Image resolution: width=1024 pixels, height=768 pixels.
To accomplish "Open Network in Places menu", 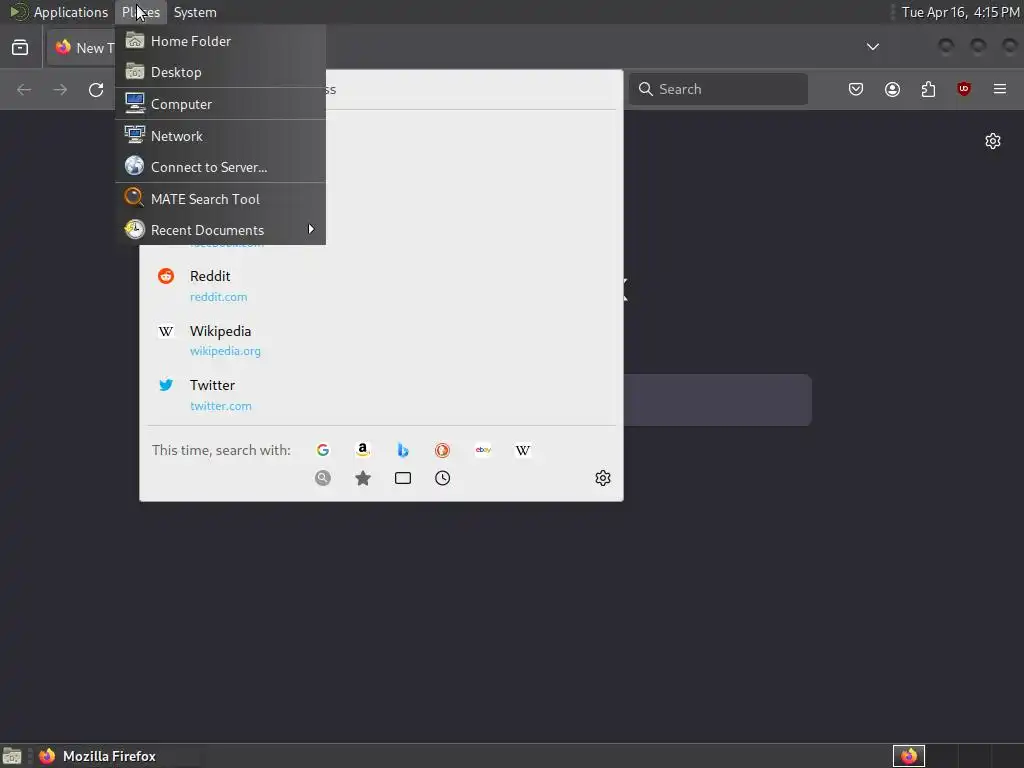I will [x=220, y=136].
